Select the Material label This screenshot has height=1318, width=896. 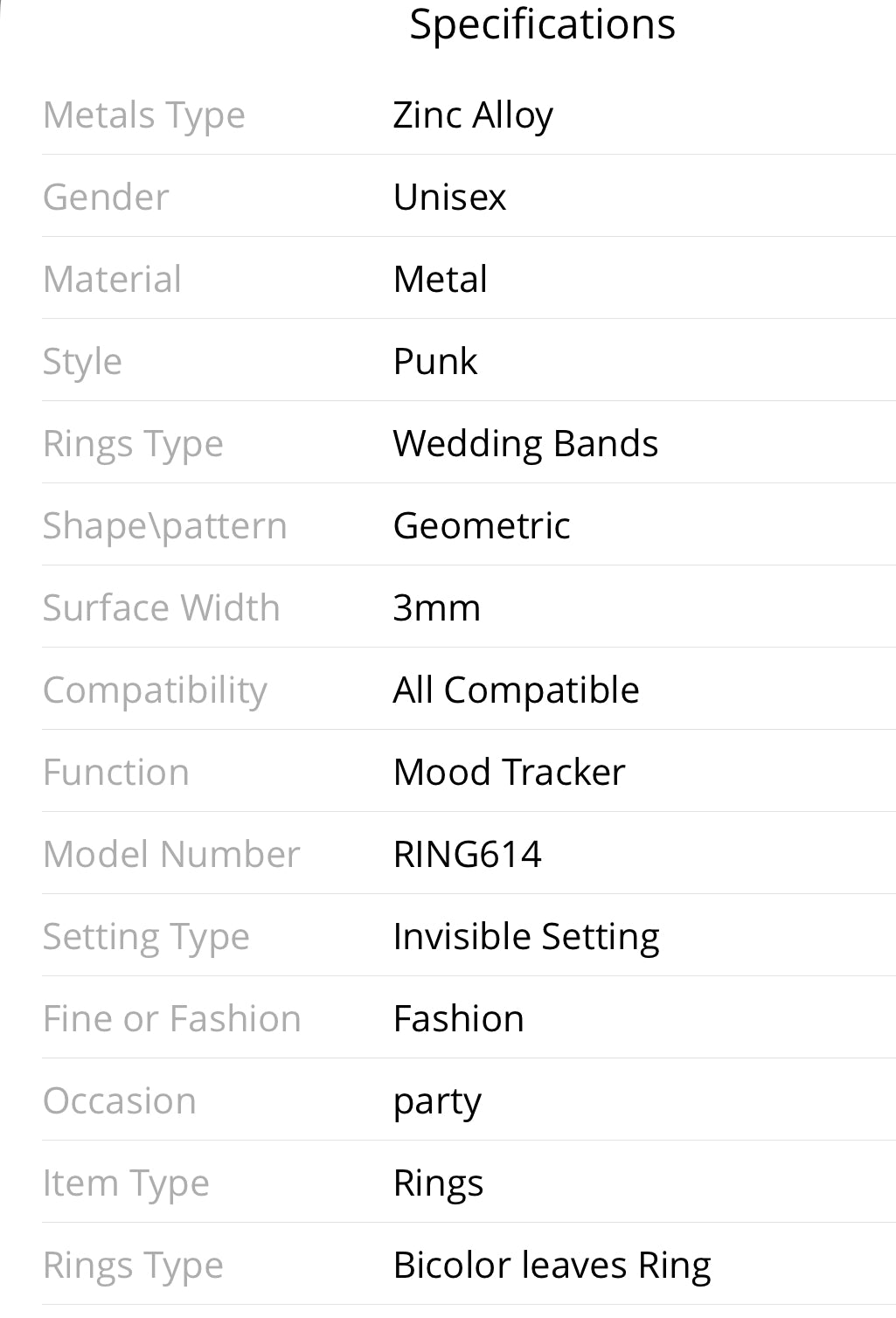[112, 280]
